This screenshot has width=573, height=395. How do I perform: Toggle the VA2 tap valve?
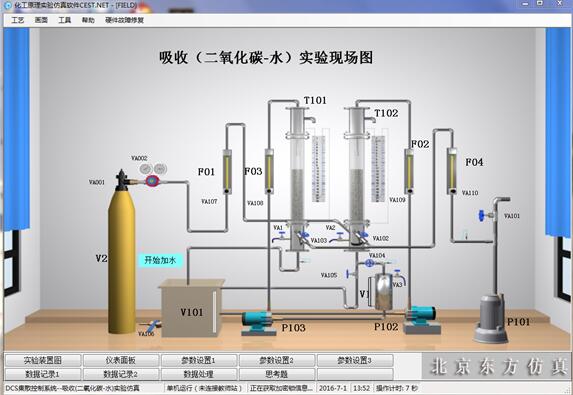tap(338, 238)
